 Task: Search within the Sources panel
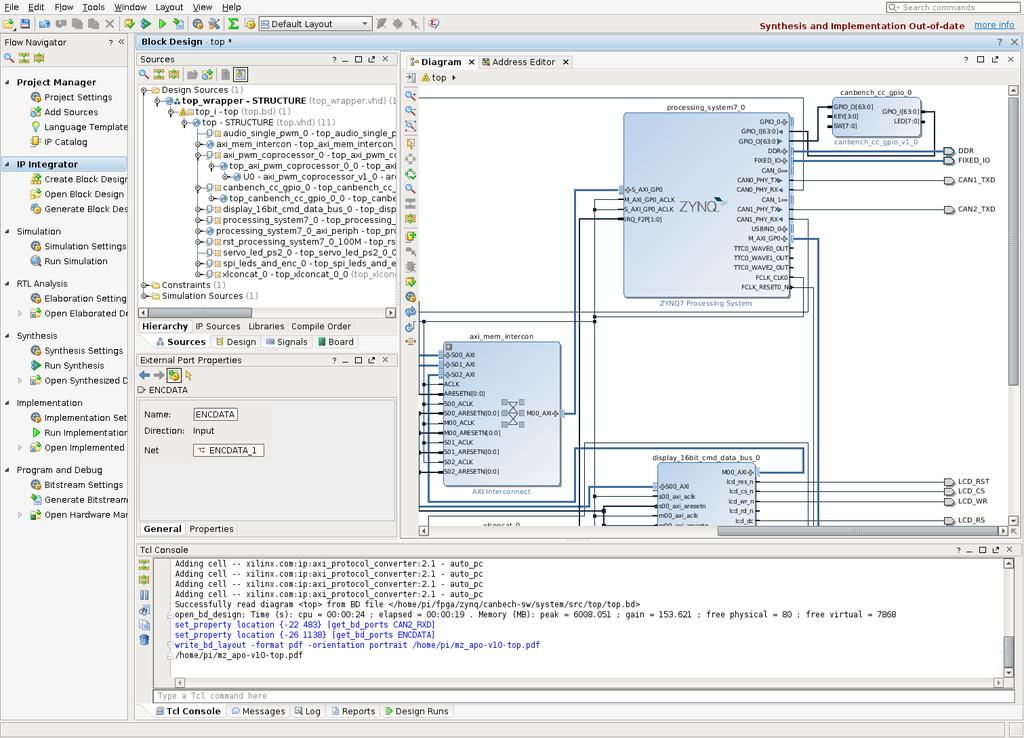[144, 74]
